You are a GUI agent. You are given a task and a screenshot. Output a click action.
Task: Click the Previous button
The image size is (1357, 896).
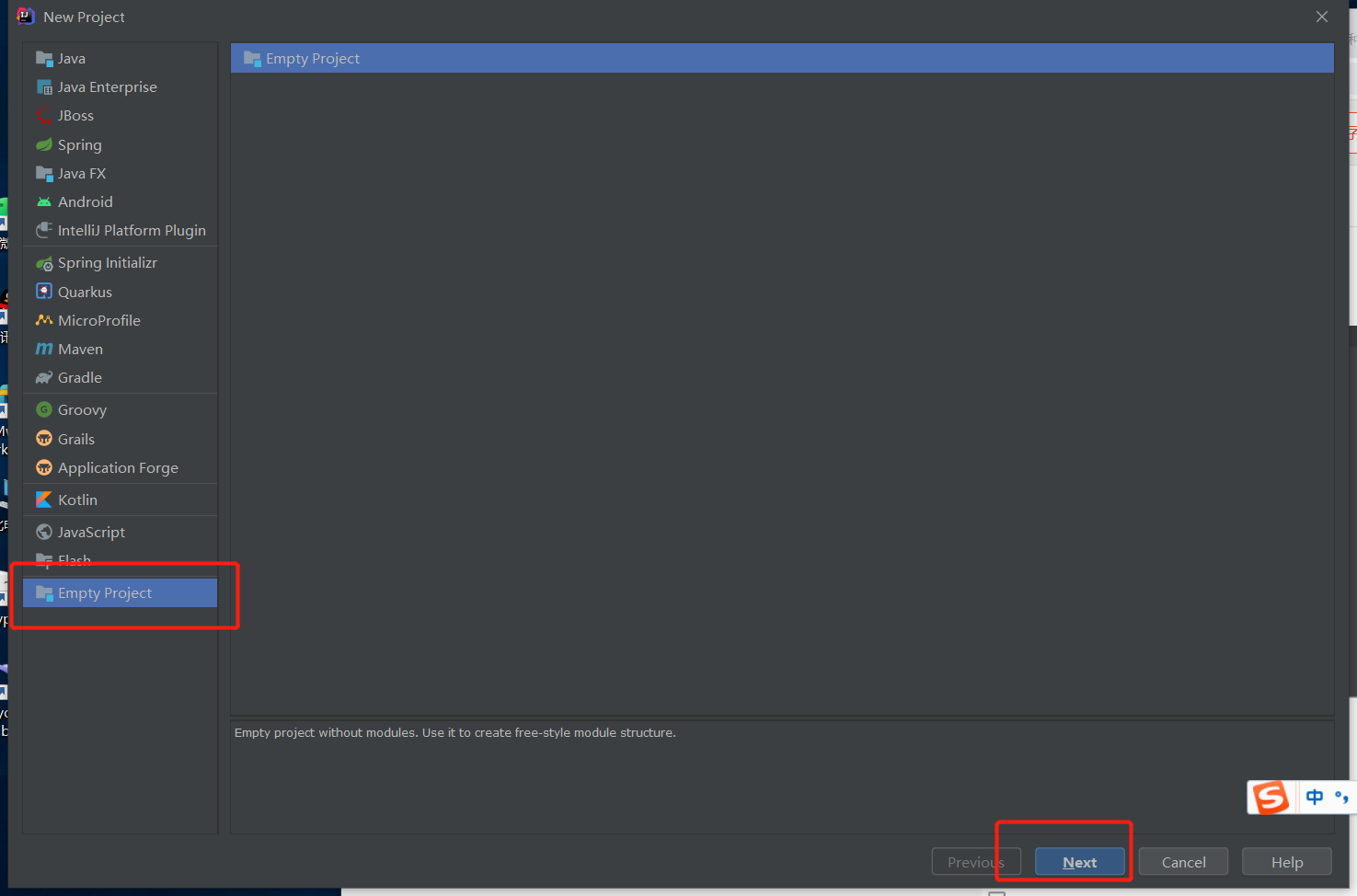[x=976, y=862]
